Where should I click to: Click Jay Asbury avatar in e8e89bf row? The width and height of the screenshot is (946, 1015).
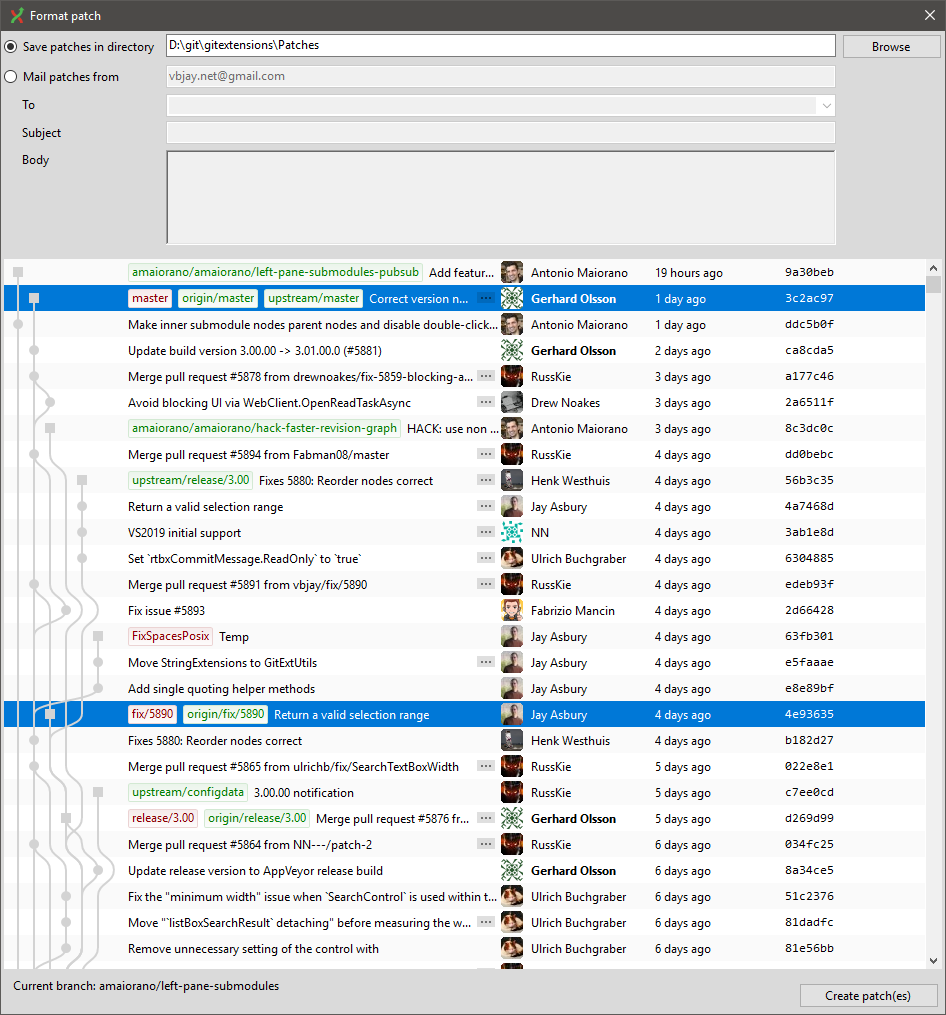(512, 688)
